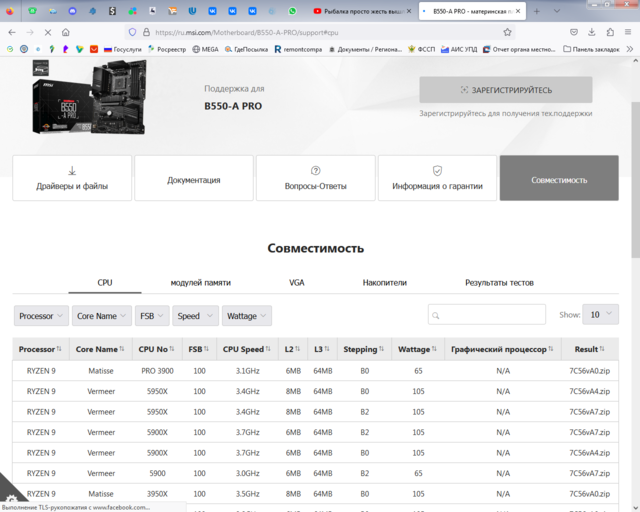
Task: Click the Госуслуги bookmark
Action: point(120,48)
